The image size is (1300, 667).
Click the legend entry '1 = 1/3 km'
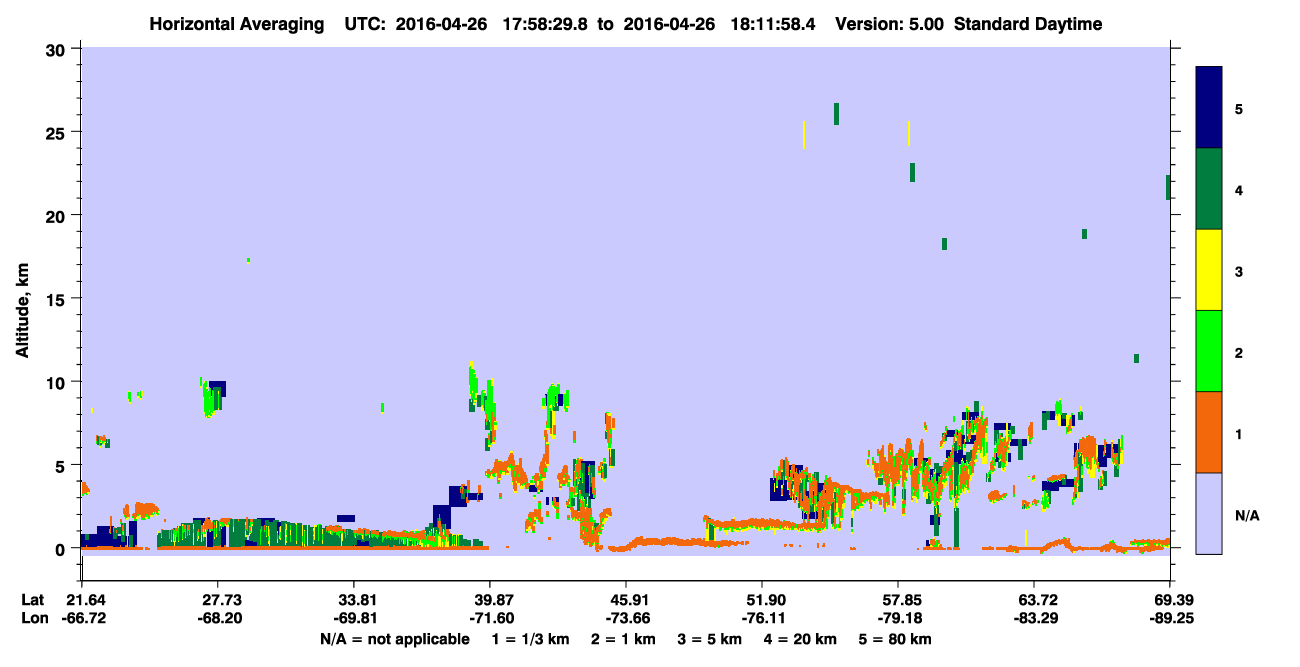[x=531, y=639]
